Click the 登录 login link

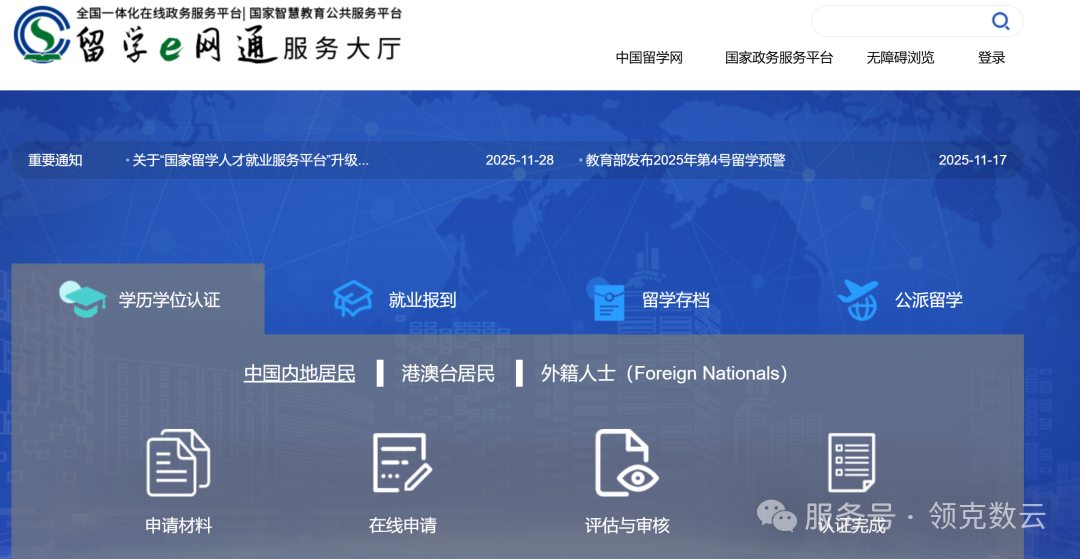pyautogui.click(x=991, y=58)
